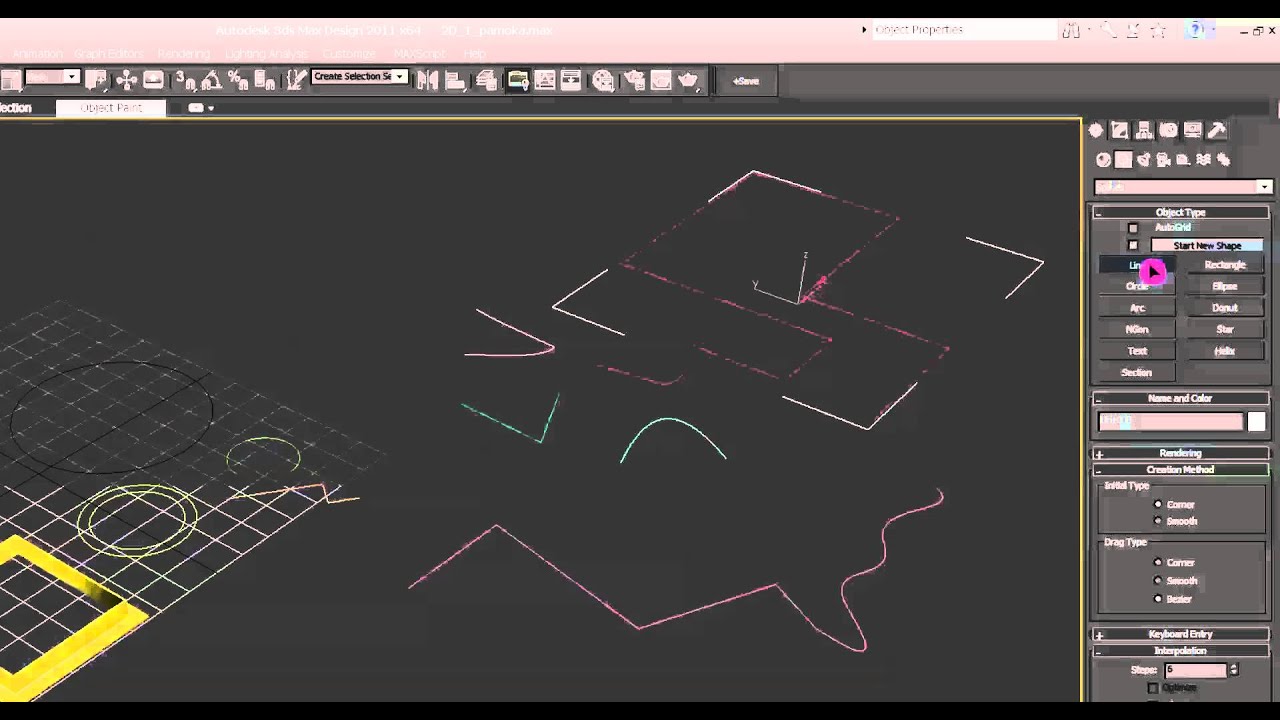
Task: Toggle Percent Snap in the toolbar
Action: (x=238, y=80)
